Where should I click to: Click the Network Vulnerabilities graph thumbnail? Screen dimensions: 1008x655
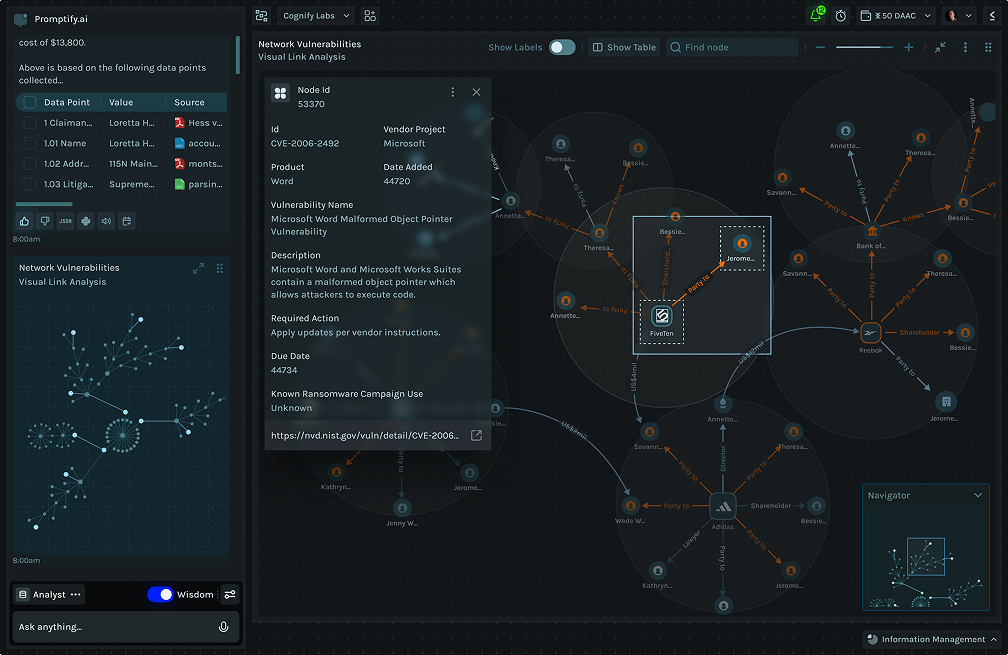pos(122,424)
